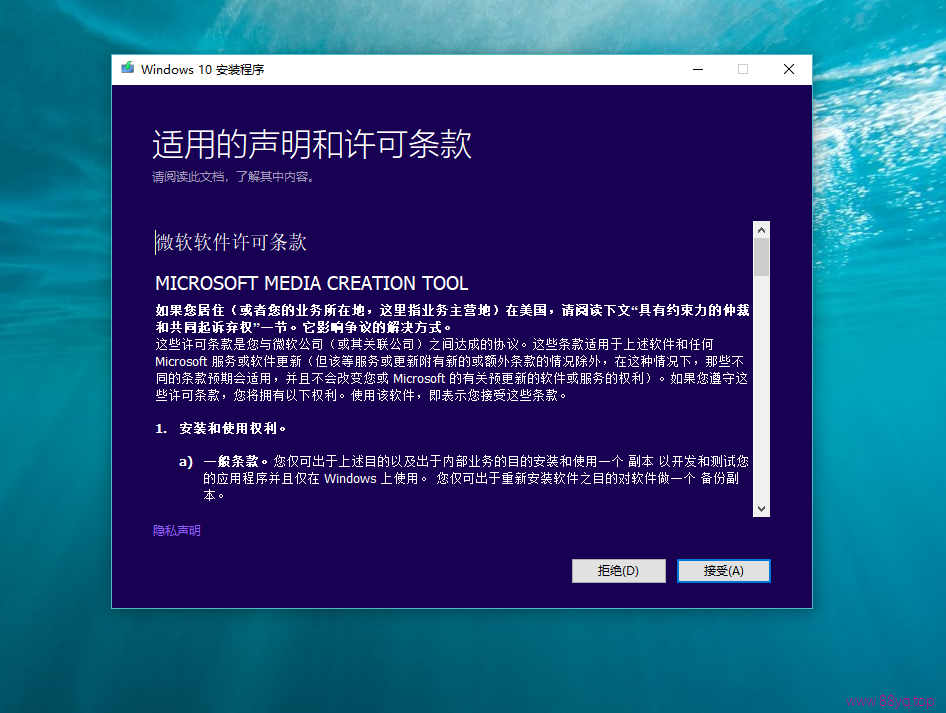946x713 pixels.
Task: Click the subtitle 请阅读此文档,了解其中内容
Action: [233, 177]
